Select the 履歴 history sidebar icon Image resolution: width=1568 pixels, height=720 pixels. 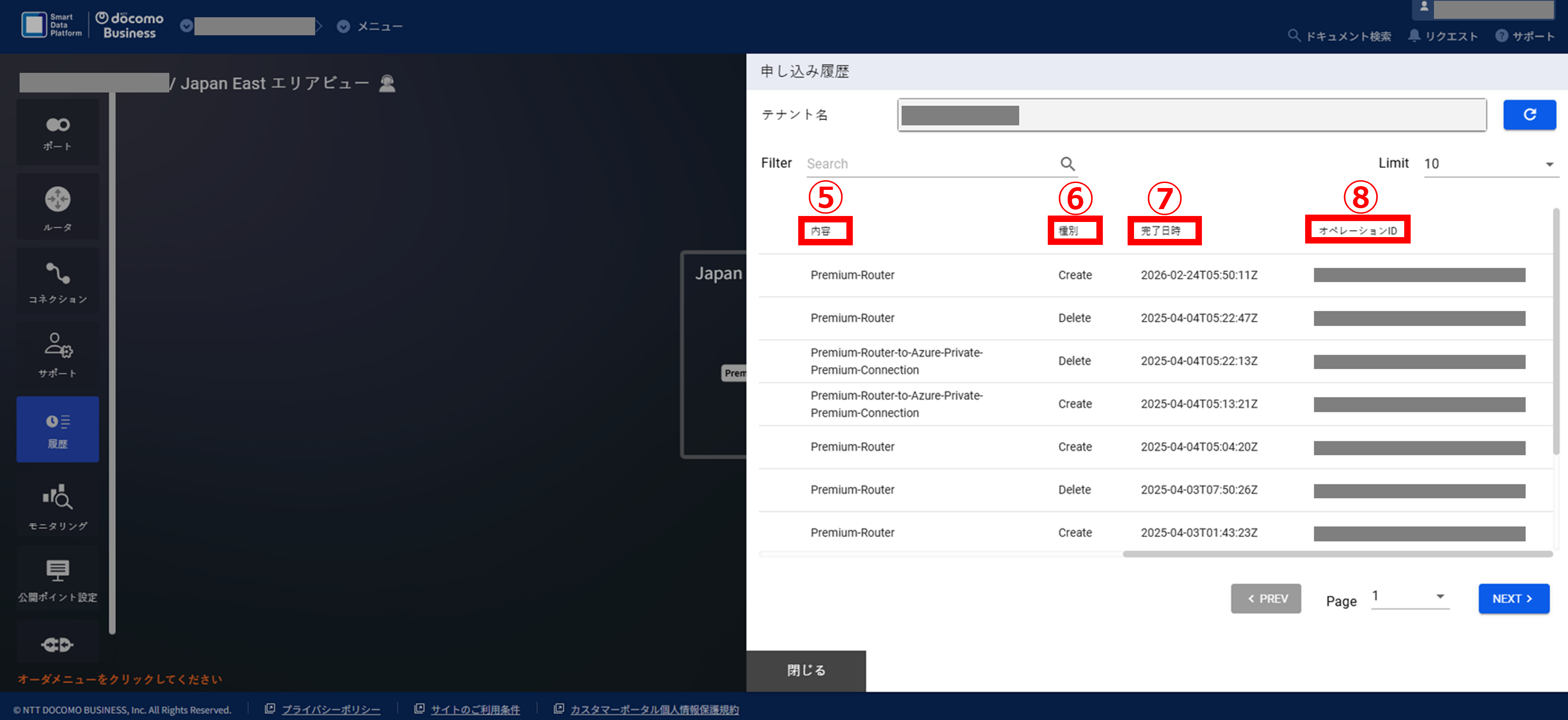[58, 430]
